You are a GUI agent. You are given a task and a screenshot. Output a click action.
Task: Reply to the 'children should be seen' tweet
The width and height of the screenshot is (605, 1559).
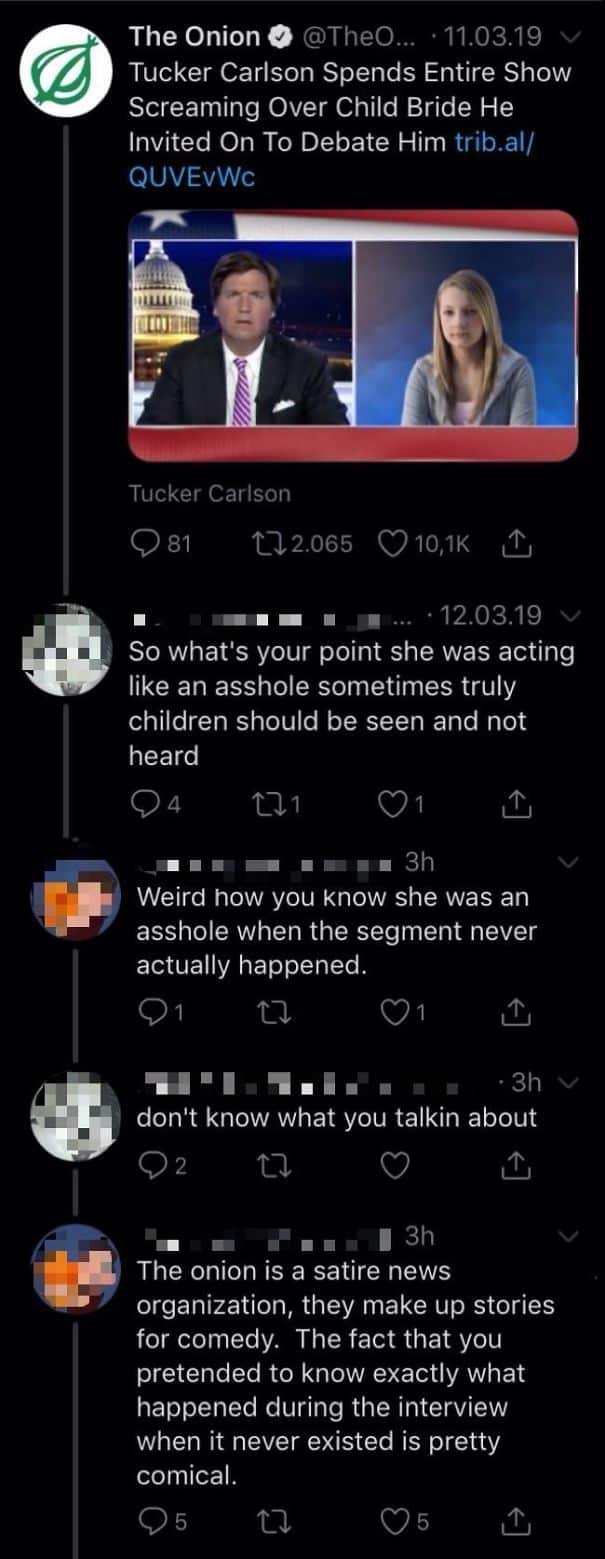[x=155, y=803]
